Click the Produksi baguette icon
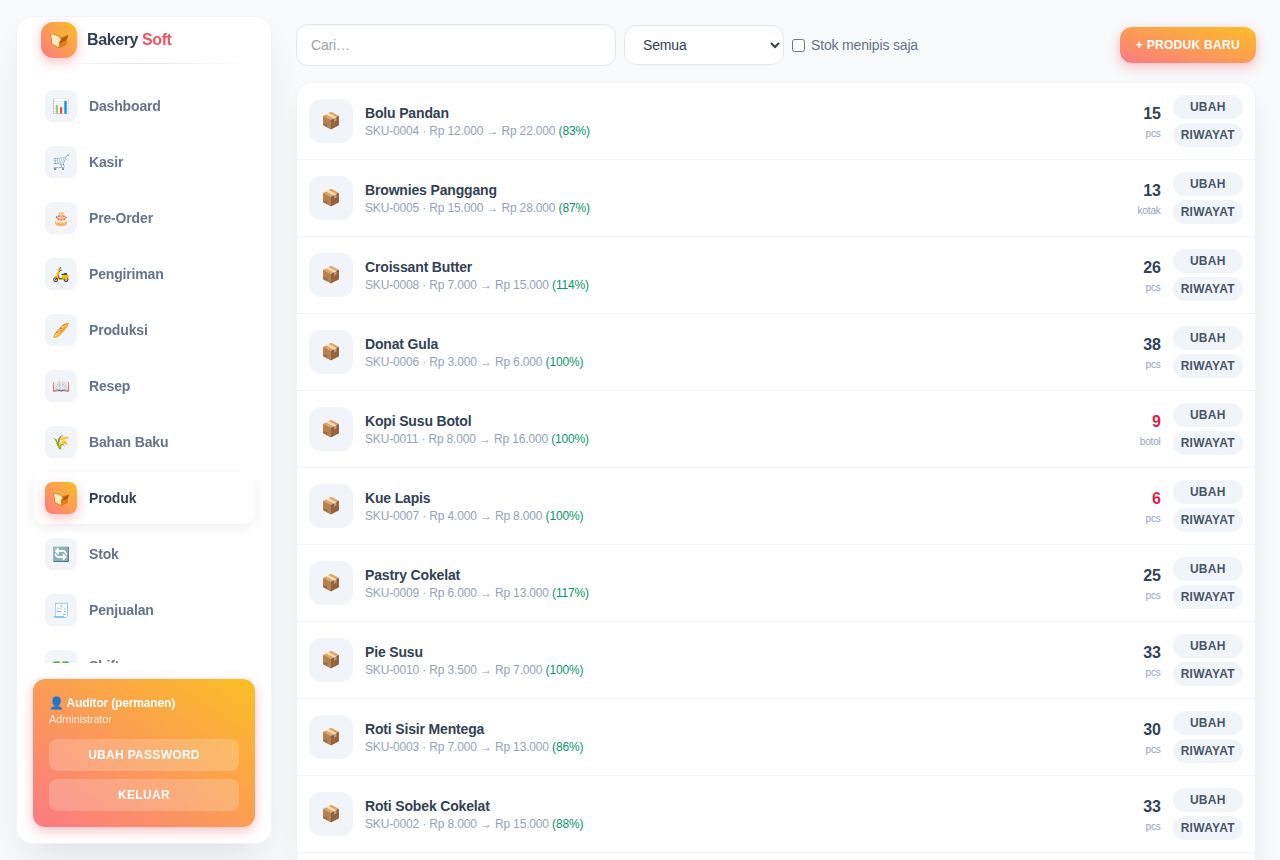1280x860 pixels. (61, 330)
